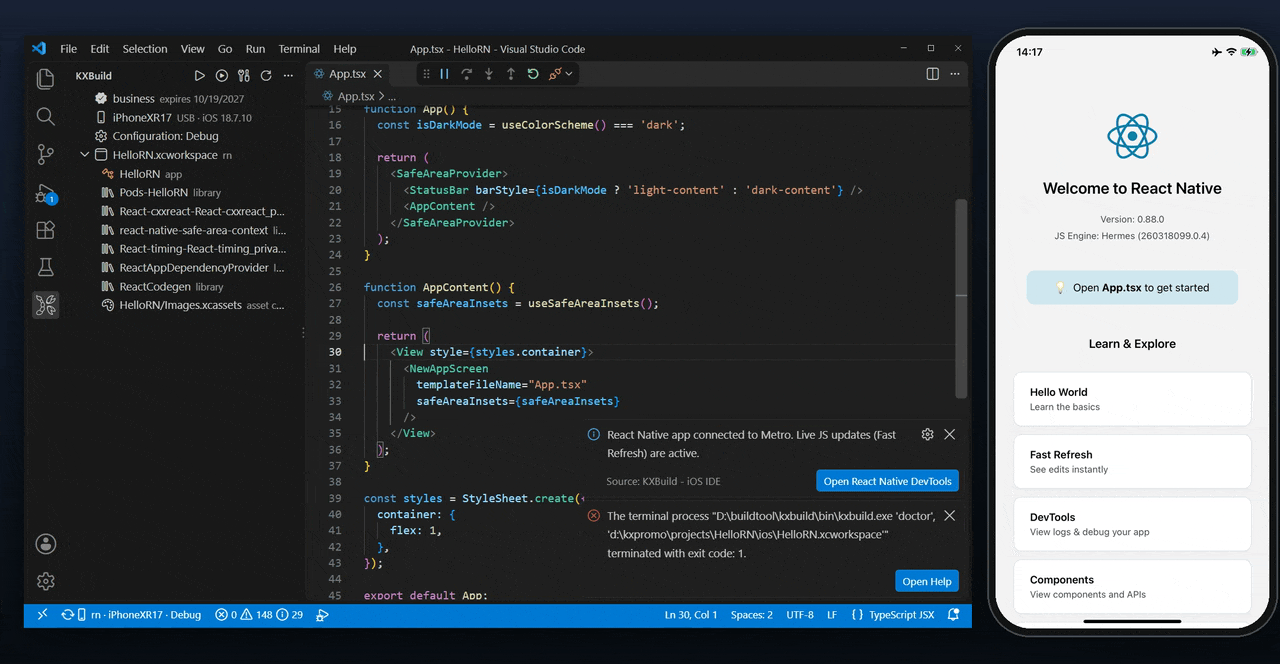Open the View menu

tap(193, 49)
